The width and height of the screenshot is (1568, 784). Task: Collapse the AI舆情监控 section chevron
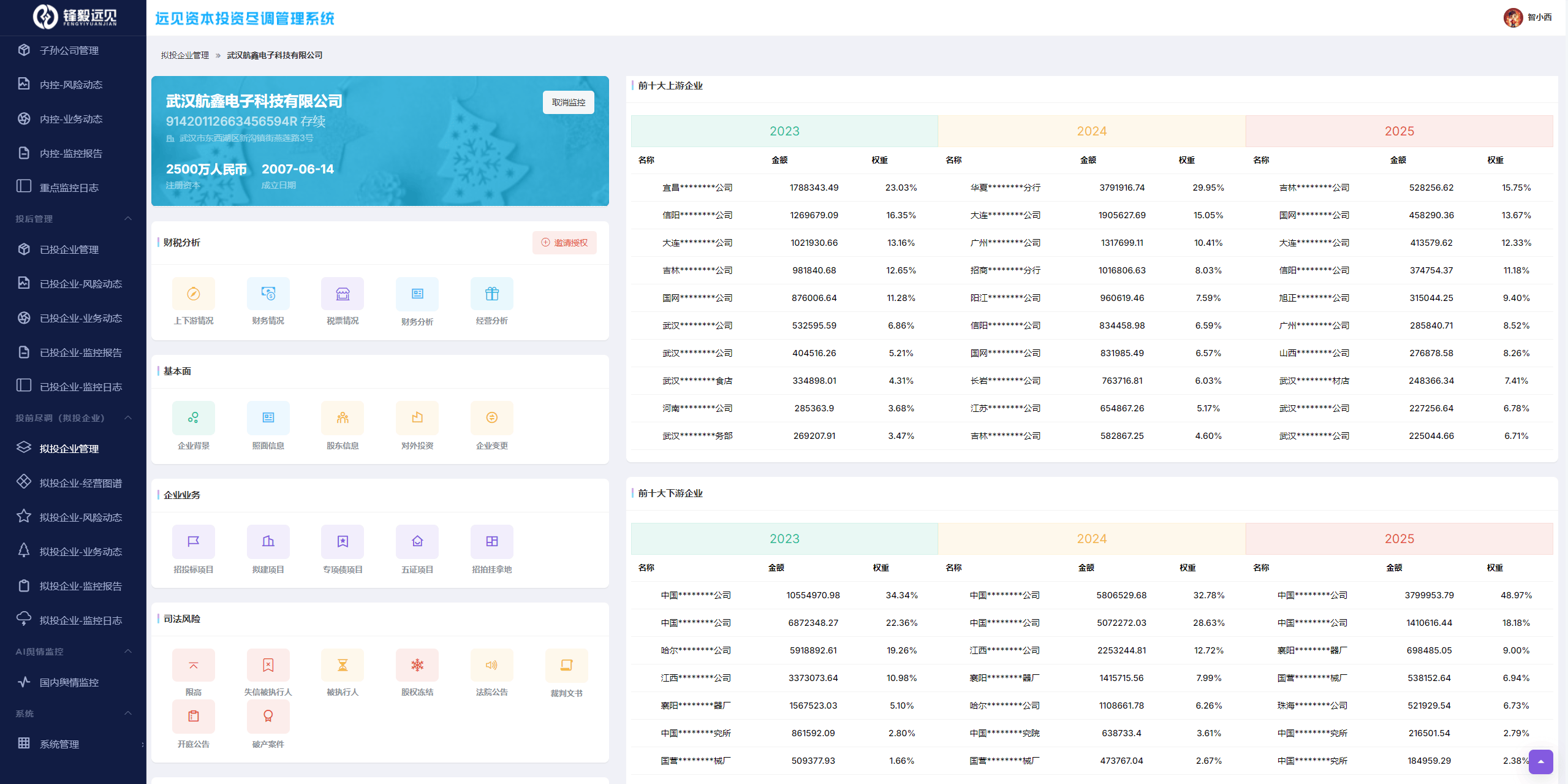(128, 651)
